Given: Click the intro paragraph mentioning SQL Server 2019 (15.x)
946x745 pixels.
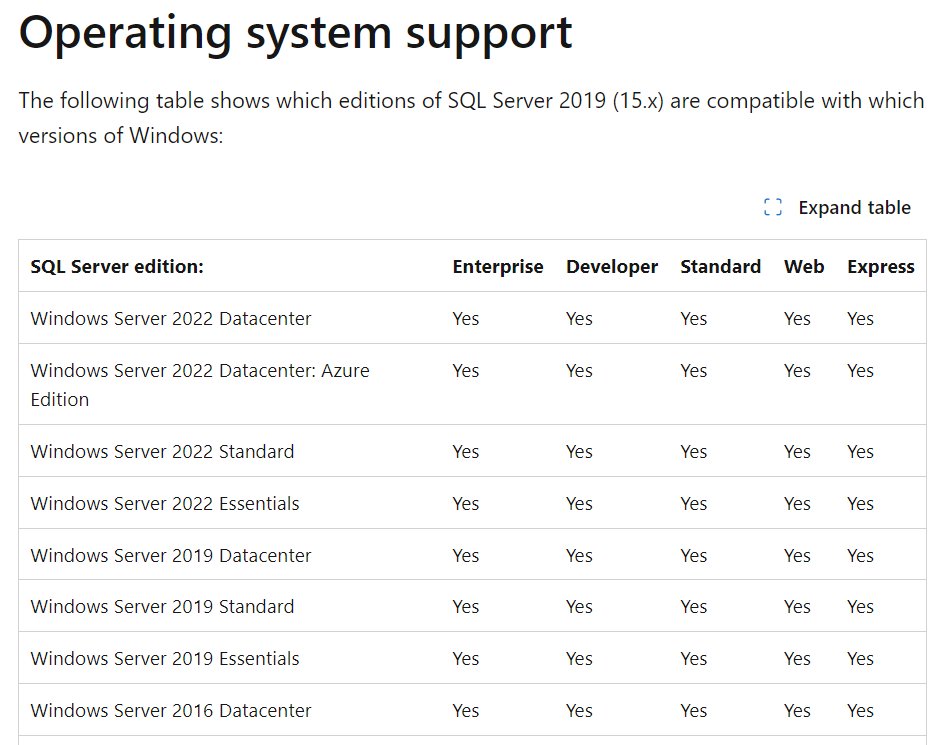Looking at the screenshot, I should click(x=471, y=118).
